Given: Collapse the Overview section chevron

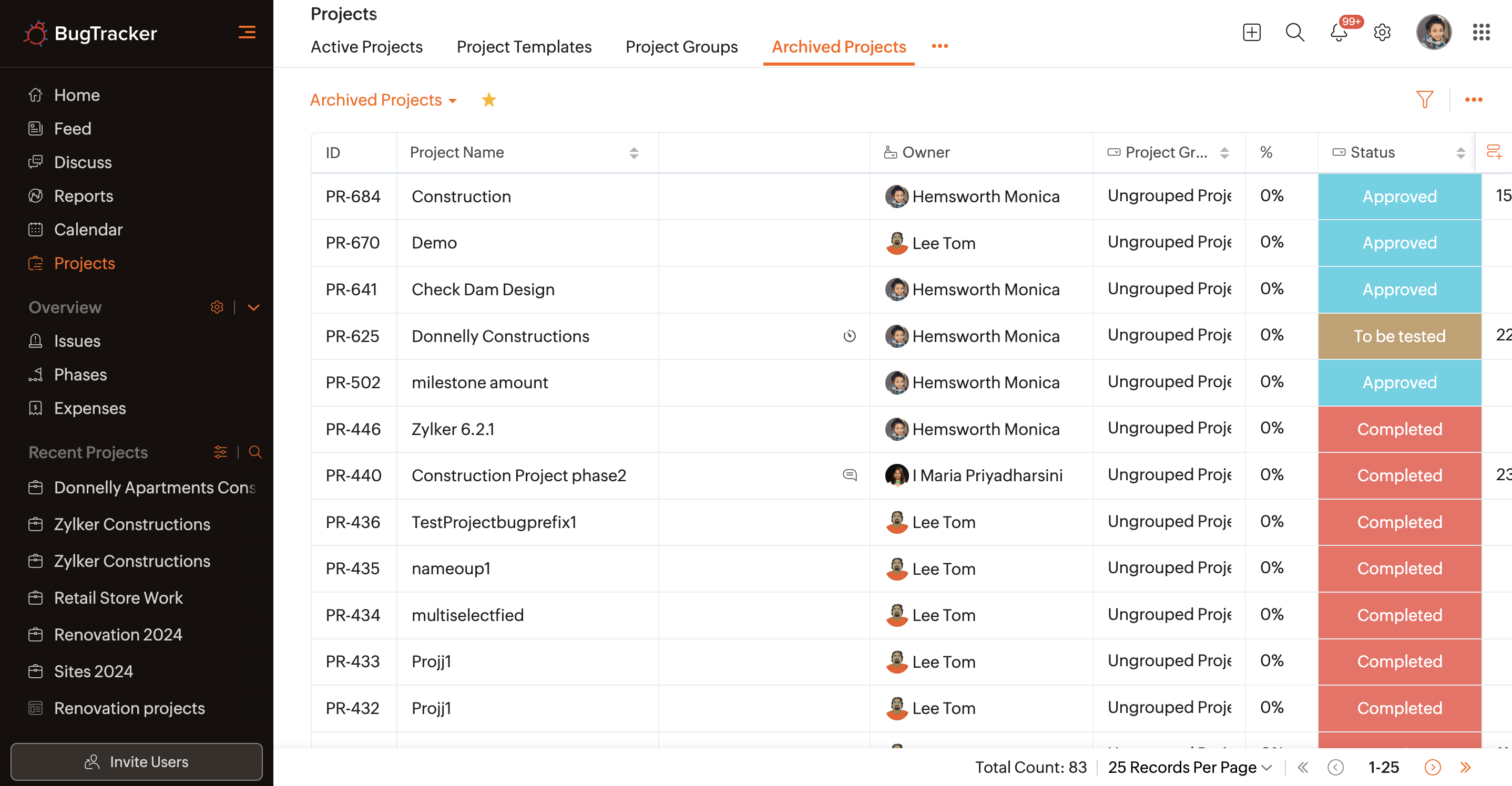Looking at the screenshot, I should coord(253,307).
